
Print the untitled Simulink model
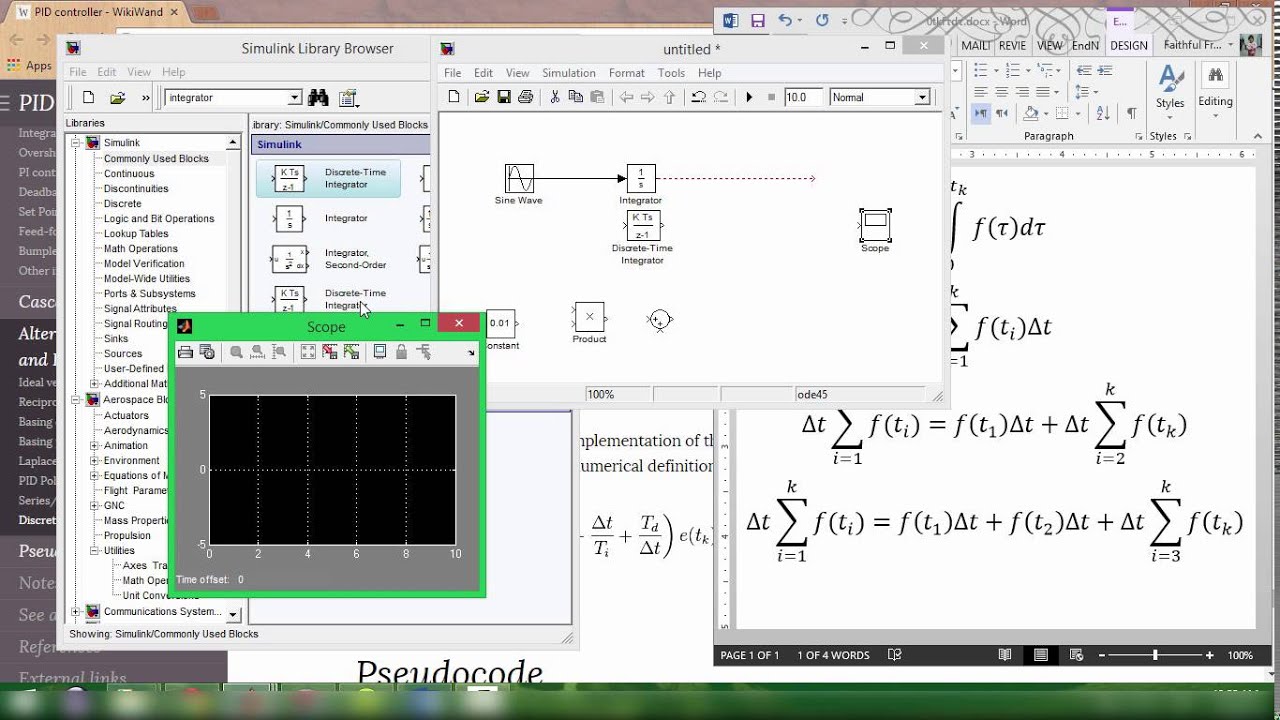[525, 97]
